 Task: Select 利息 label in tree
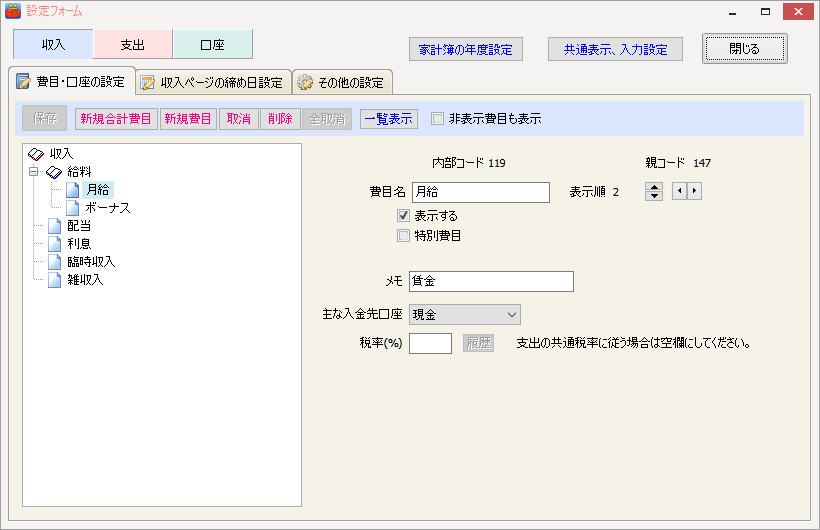(79, 244)
